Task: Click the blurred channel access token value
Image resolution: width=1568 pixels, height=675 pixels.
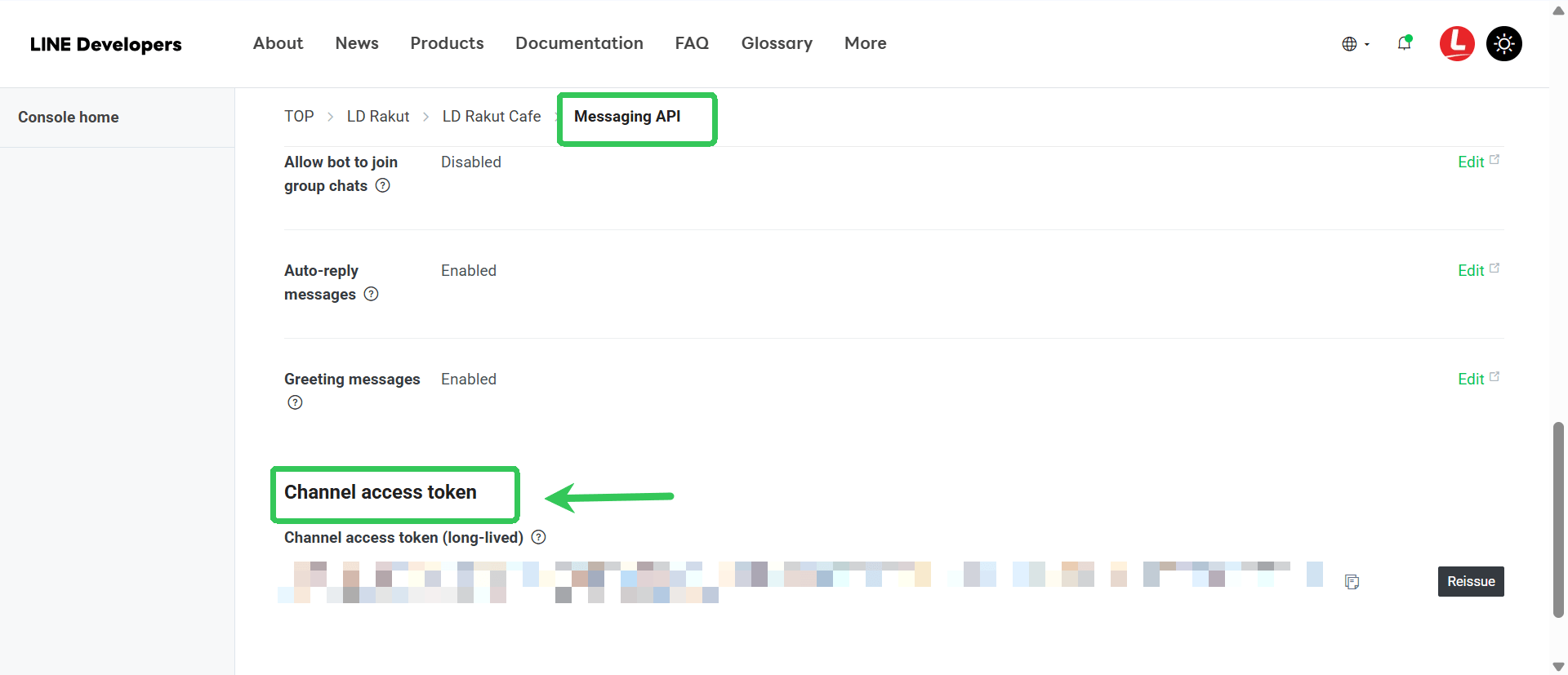Action: [x=800, y=582]
